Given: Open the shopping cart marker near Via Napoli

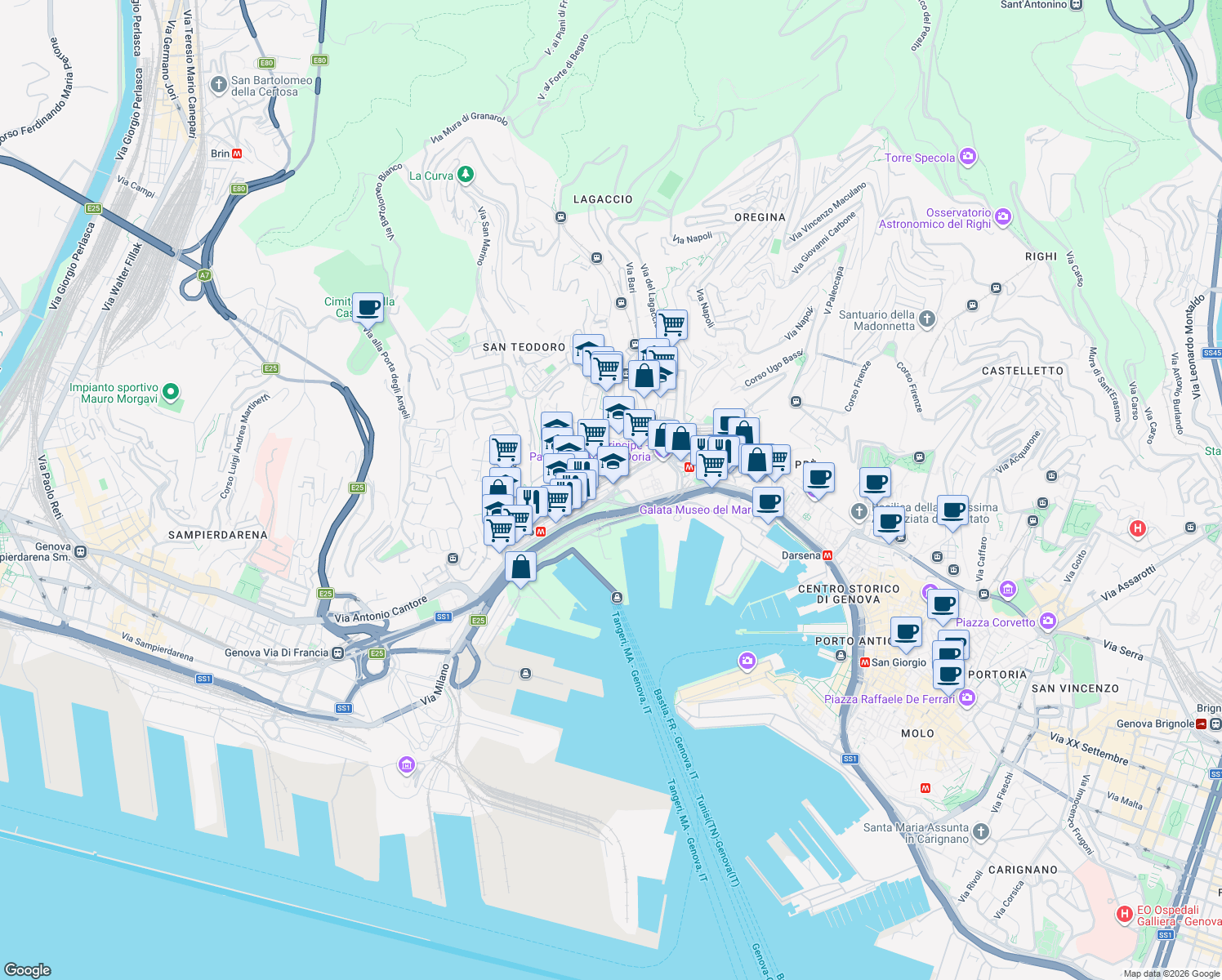Looking at the screenshot, I should point(671,324).
